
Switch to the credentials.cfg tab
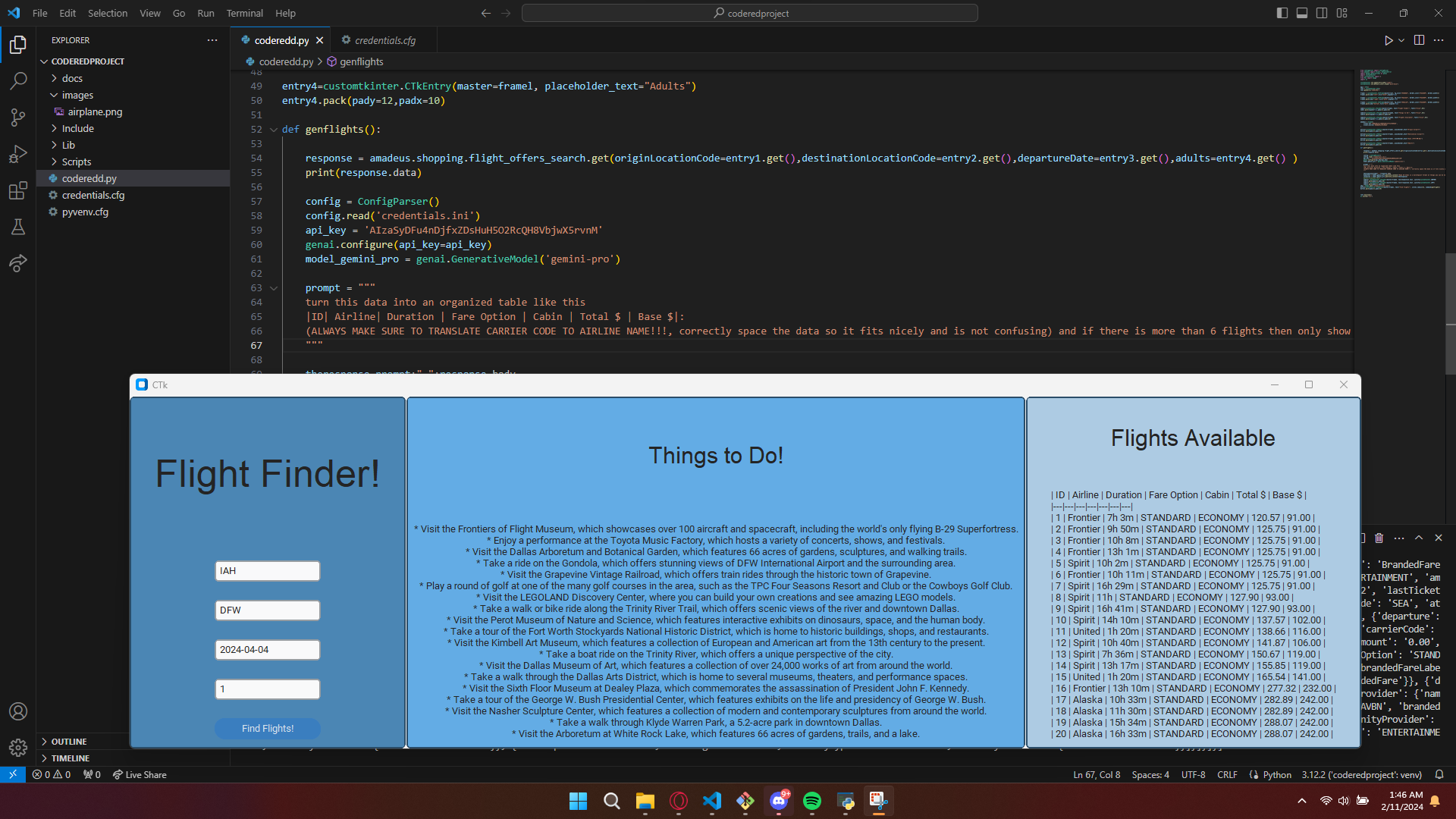click(x=384, y=40)
